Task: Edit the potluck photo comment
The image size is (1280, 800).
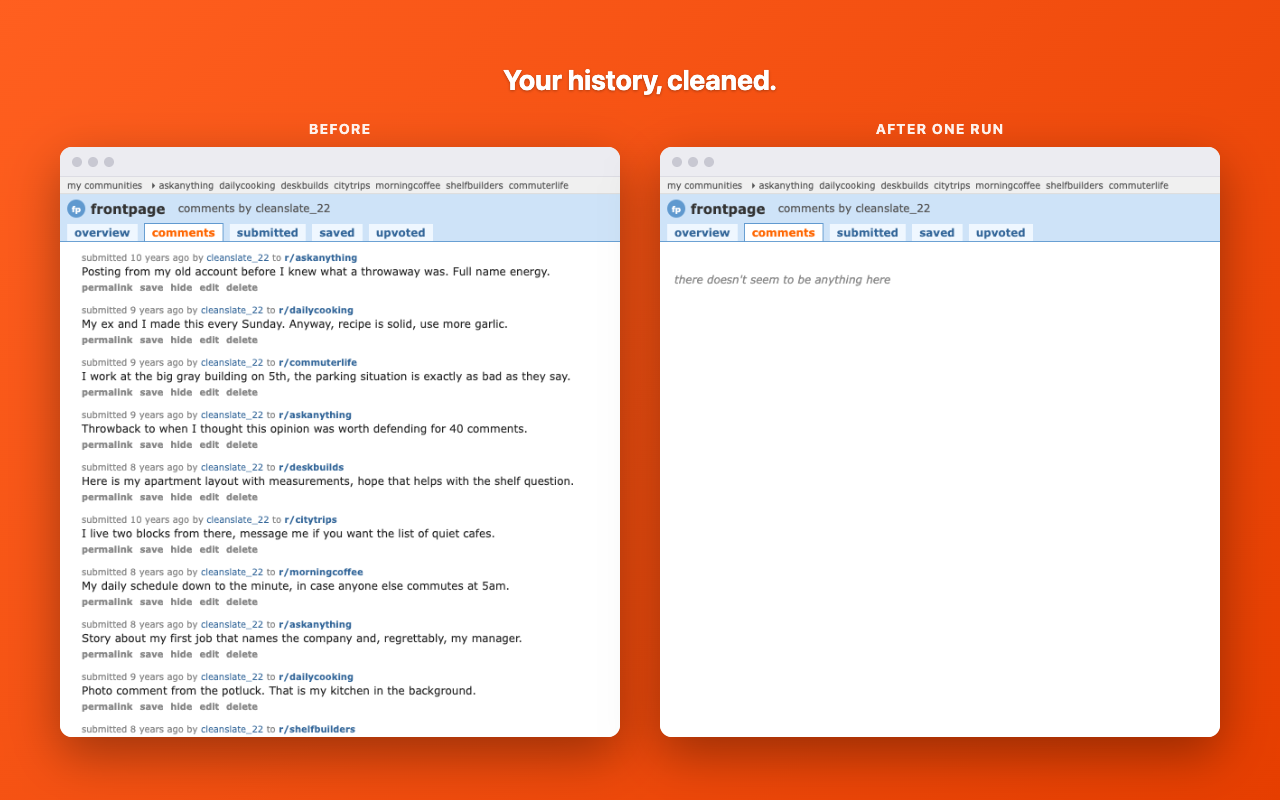Action: tap(209, 707)
